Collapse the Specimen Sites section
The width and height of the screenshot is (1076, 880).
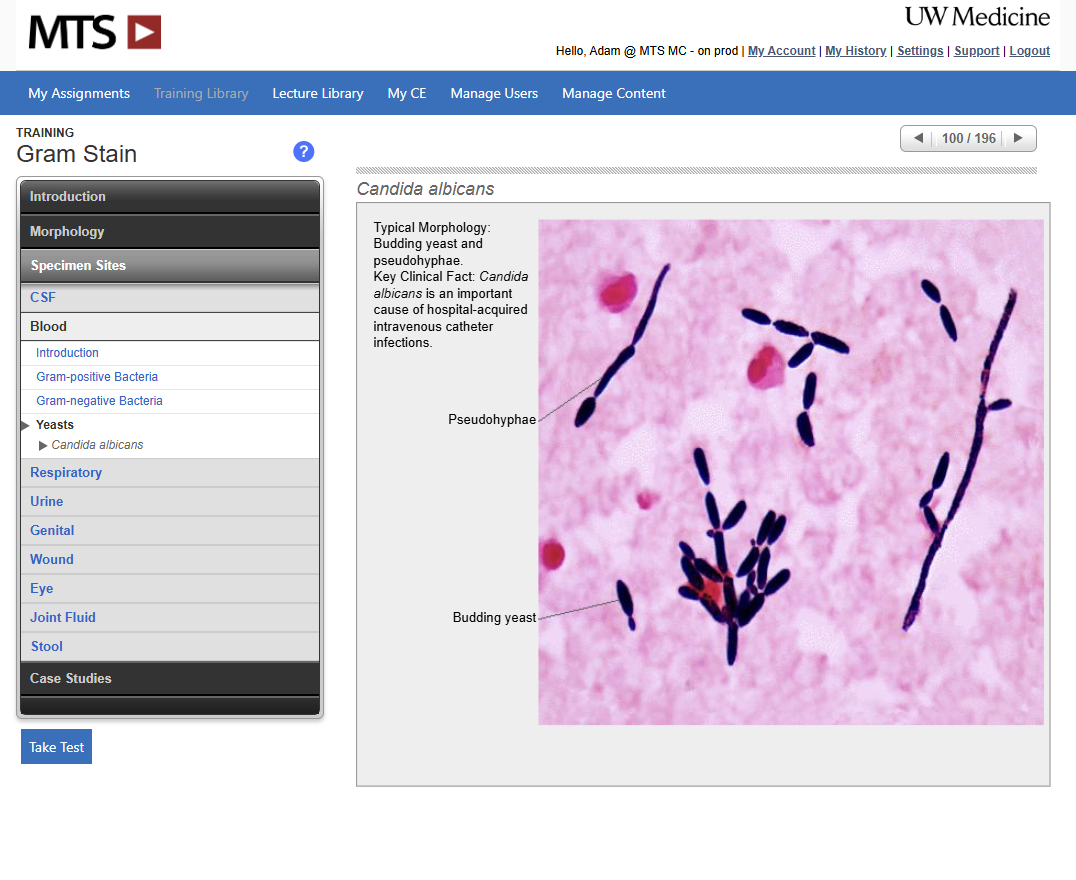170,266
